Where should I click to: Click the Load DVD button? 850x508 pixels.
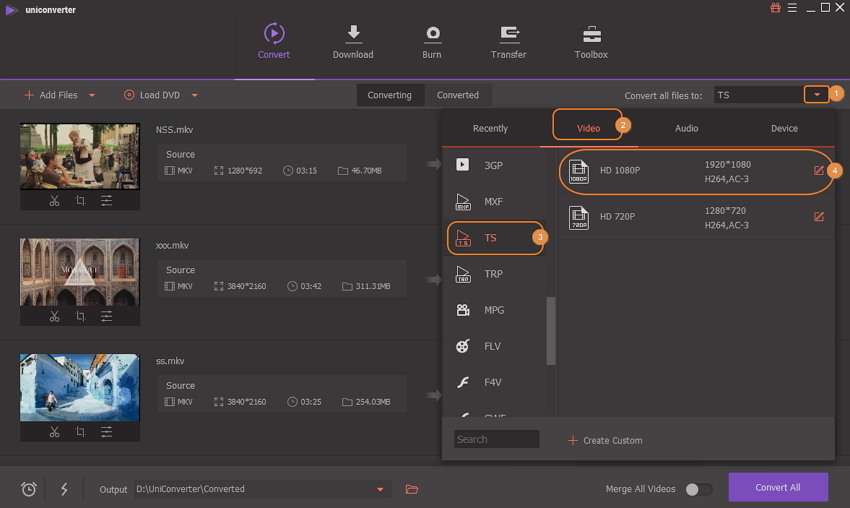click(152, 95)
